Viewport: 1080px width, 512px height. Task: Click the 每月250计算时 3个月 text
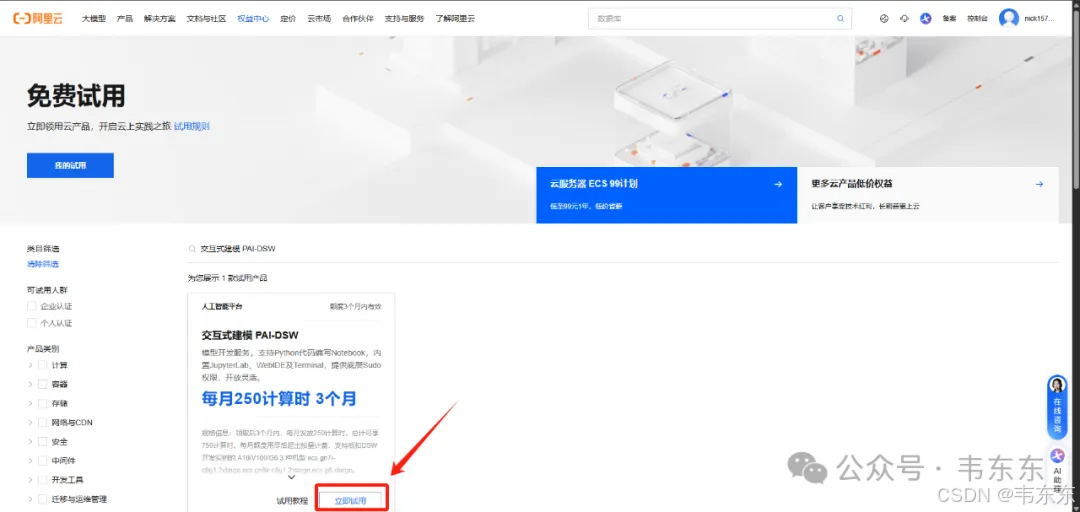point(279,398)
